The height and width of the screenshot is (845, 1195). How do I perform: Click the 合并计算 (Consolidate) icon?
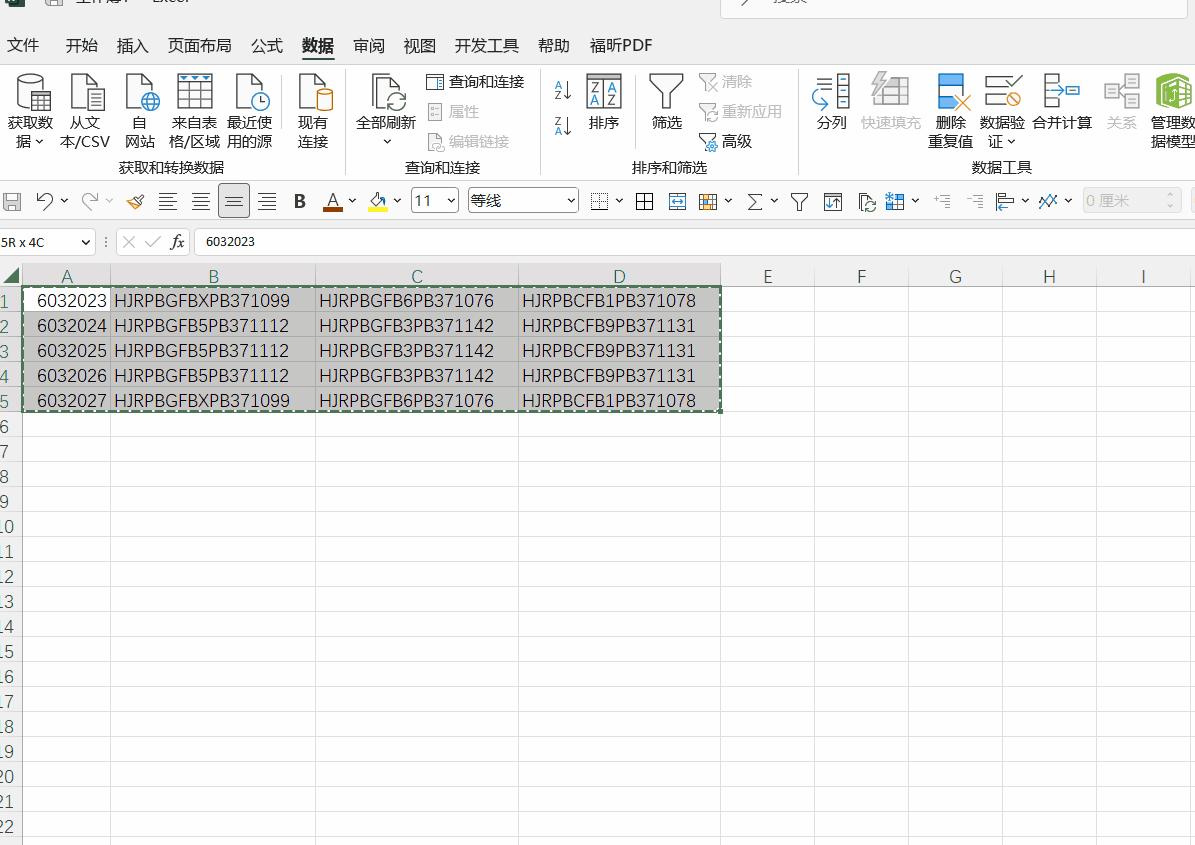point(1062,102)
